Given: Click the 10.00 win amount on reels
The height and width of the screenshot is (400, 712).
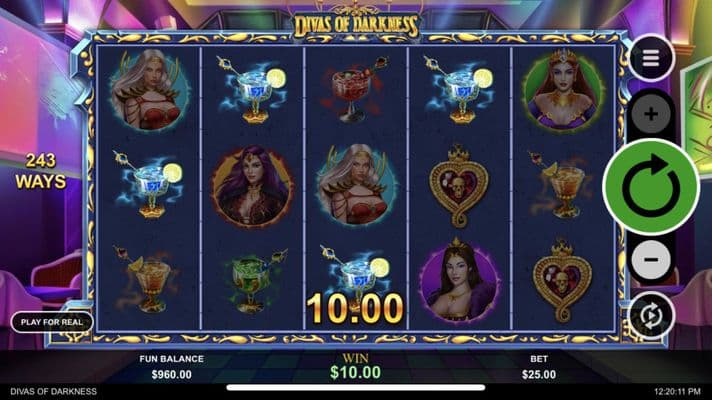Looking at the screenshot, I should coord(355,309).
